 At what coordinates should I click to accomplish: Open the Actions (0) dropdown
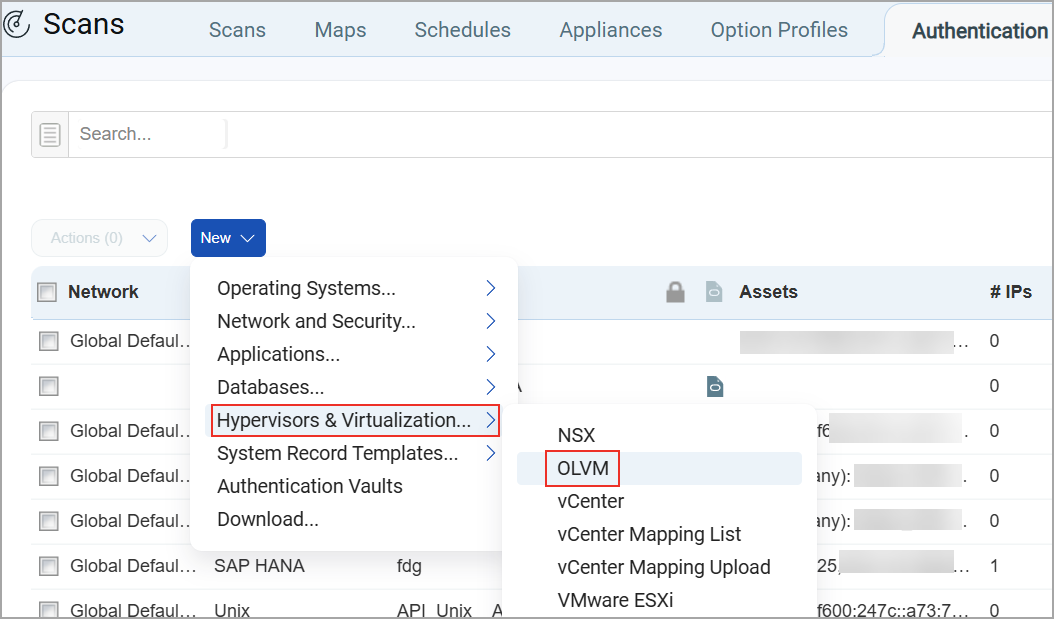point(99,238)
